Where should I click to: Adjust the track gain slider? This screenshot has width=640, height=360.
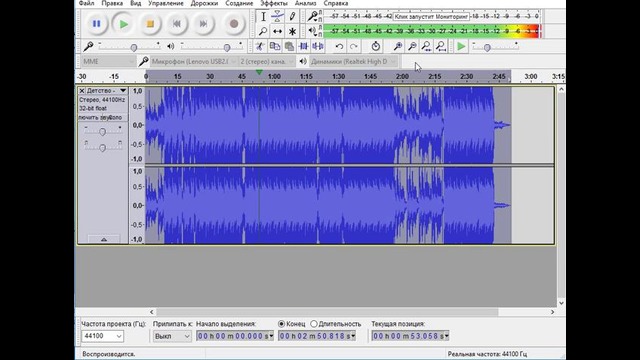[x=102, y=131]
